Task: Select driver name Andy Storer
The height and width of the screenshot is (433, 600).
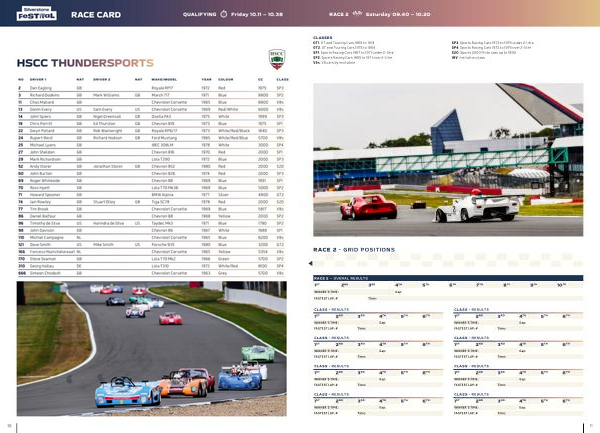Action: [x=41, y=166]
